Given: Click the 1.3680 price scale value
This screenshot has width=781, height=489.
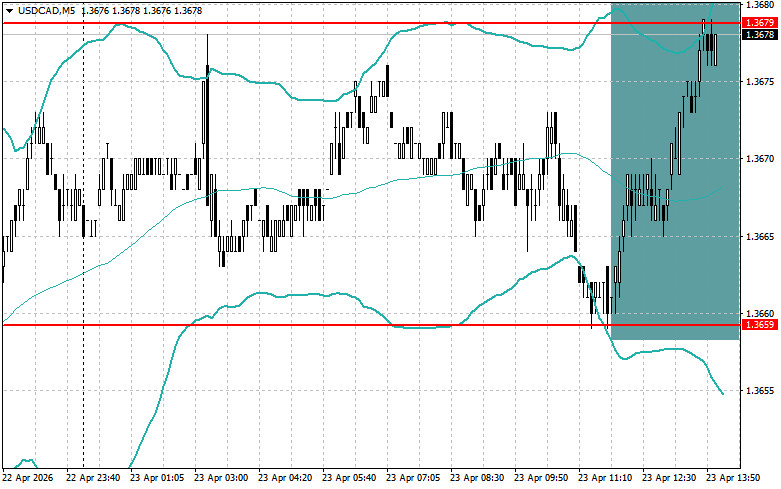Looking at the screenshot, I should point(760,4).
